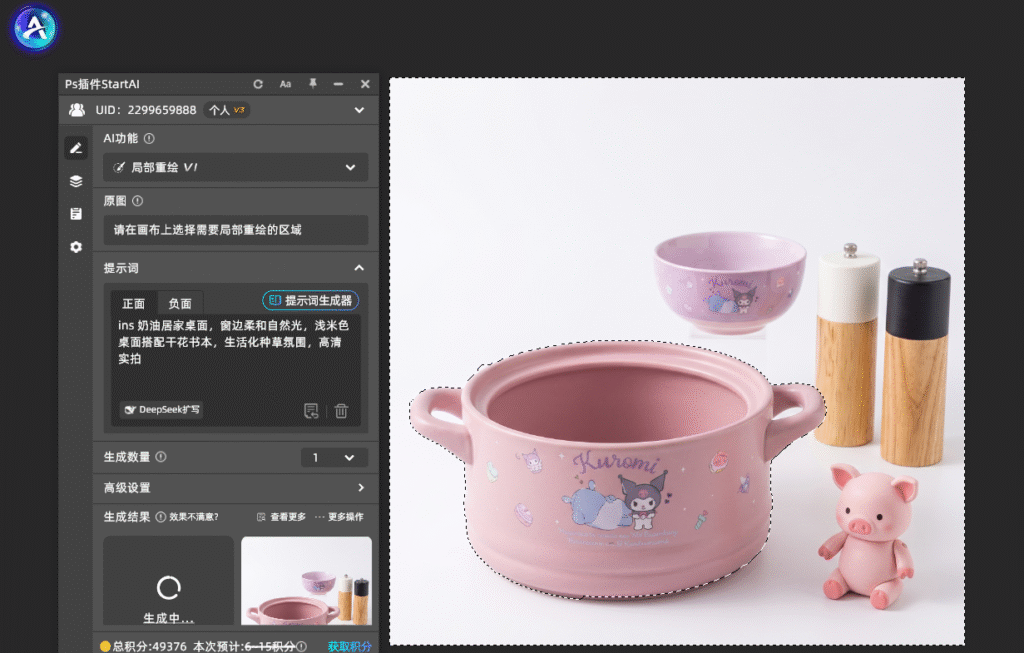Click the pink Kuromi pot on canvas
The width and height of the screenshot is (1024, 653).
click(617, 469)
